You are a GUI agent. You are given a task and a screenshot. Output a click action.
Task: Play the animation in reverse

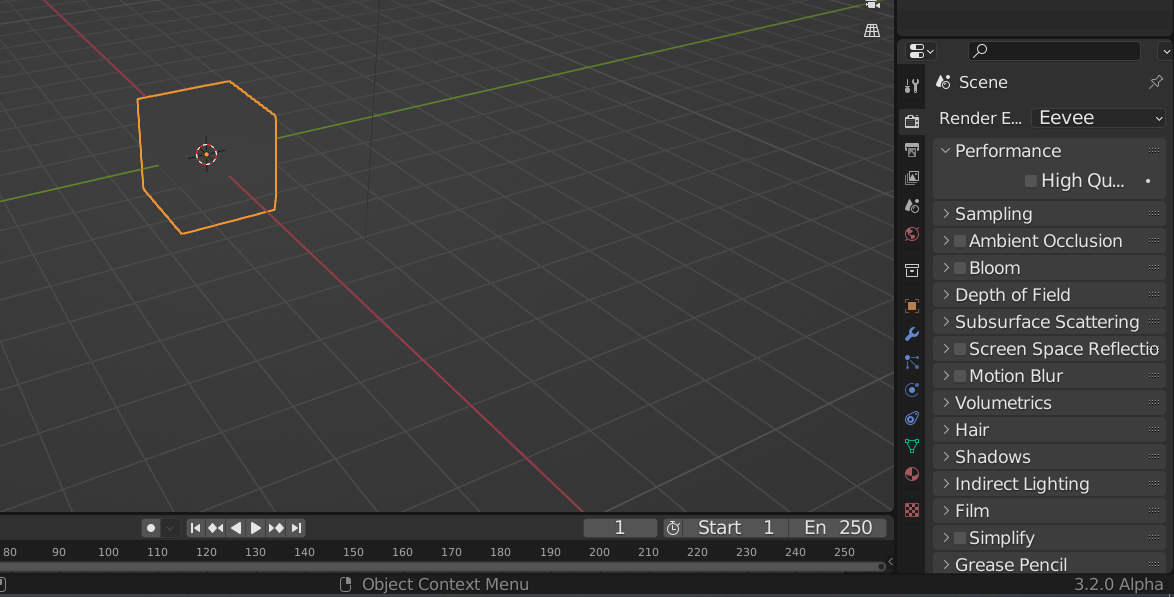(236, 528)
